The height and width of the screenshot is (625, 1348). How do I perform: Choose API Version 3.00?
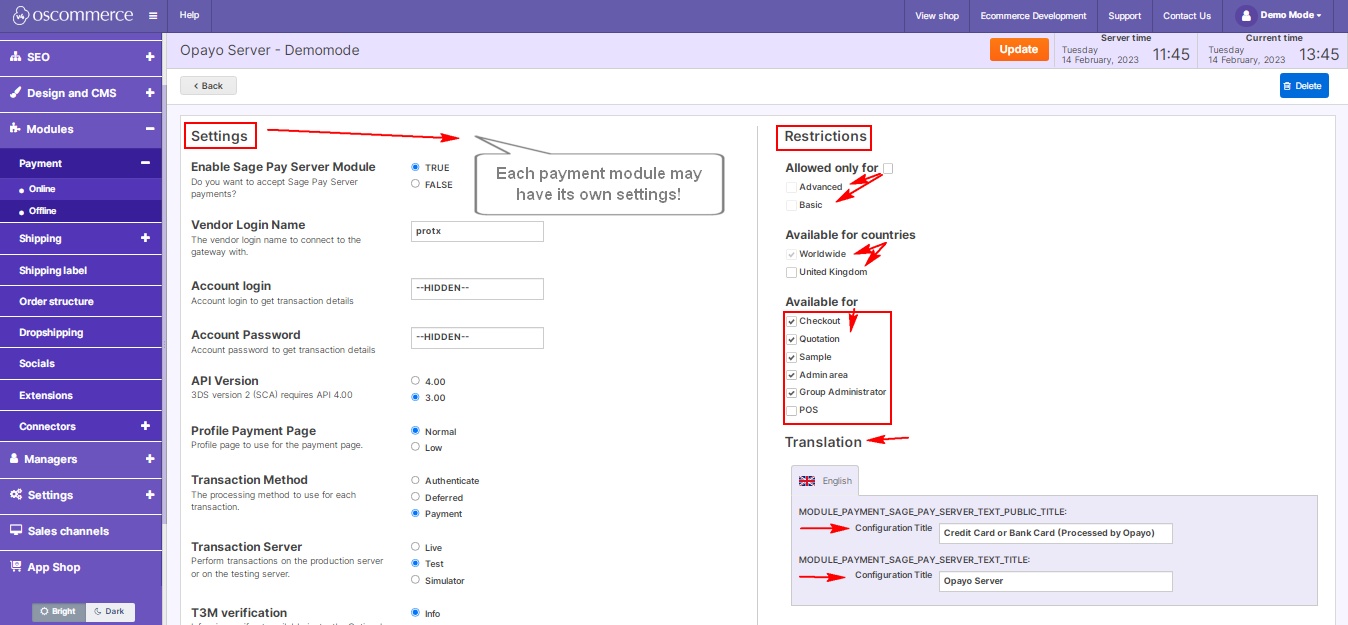pyautogui.click(x=415, y=397)
